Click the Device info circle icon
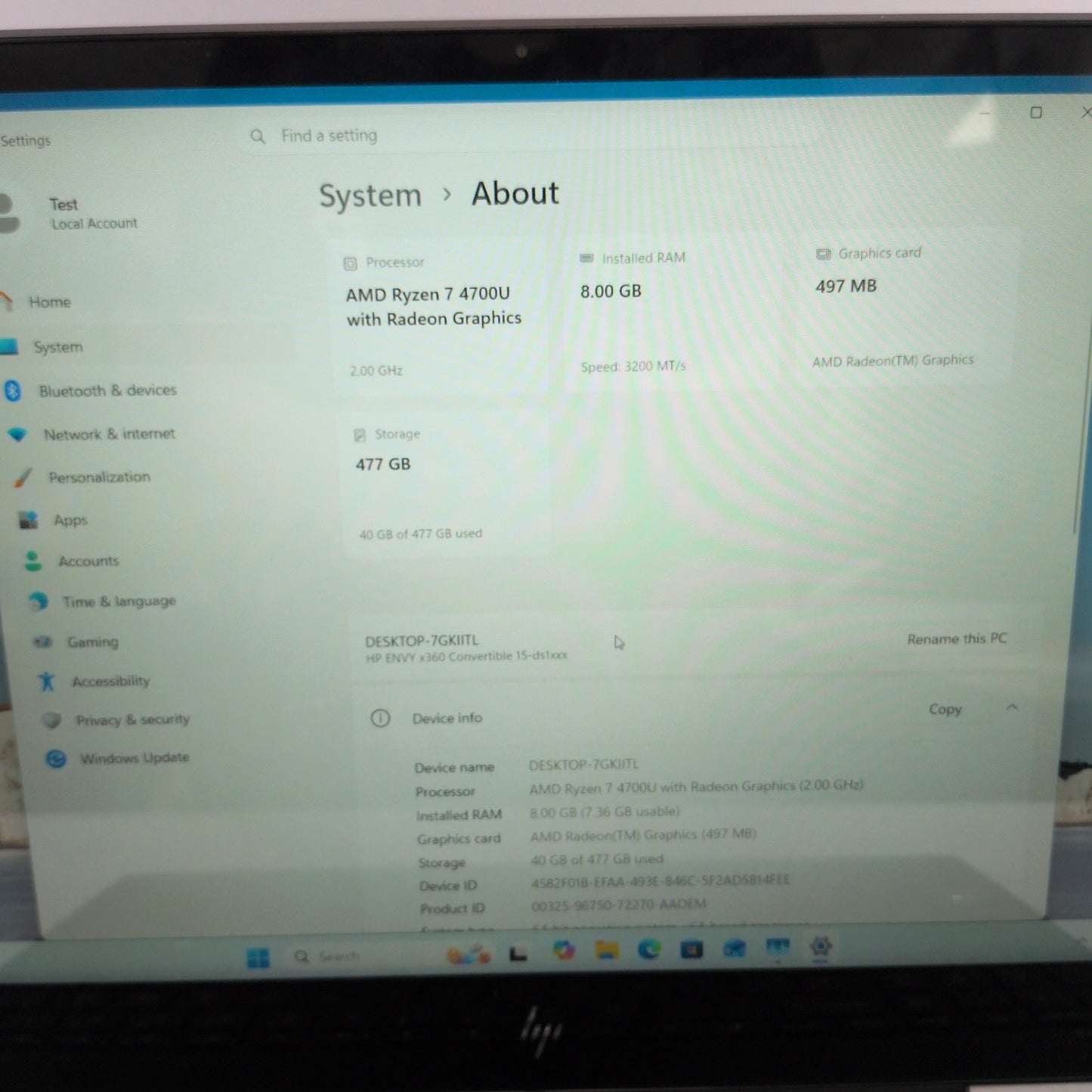This screenshot has width=1092, height=1092. pos(380,718)
